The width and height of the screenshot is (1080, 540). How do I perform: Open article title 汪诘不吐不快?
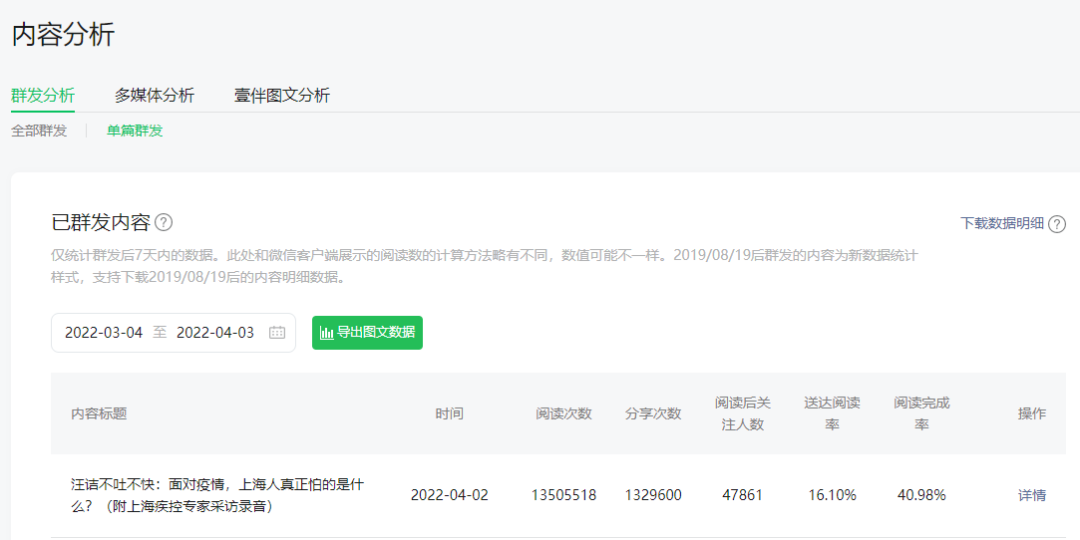pos(218,495)
